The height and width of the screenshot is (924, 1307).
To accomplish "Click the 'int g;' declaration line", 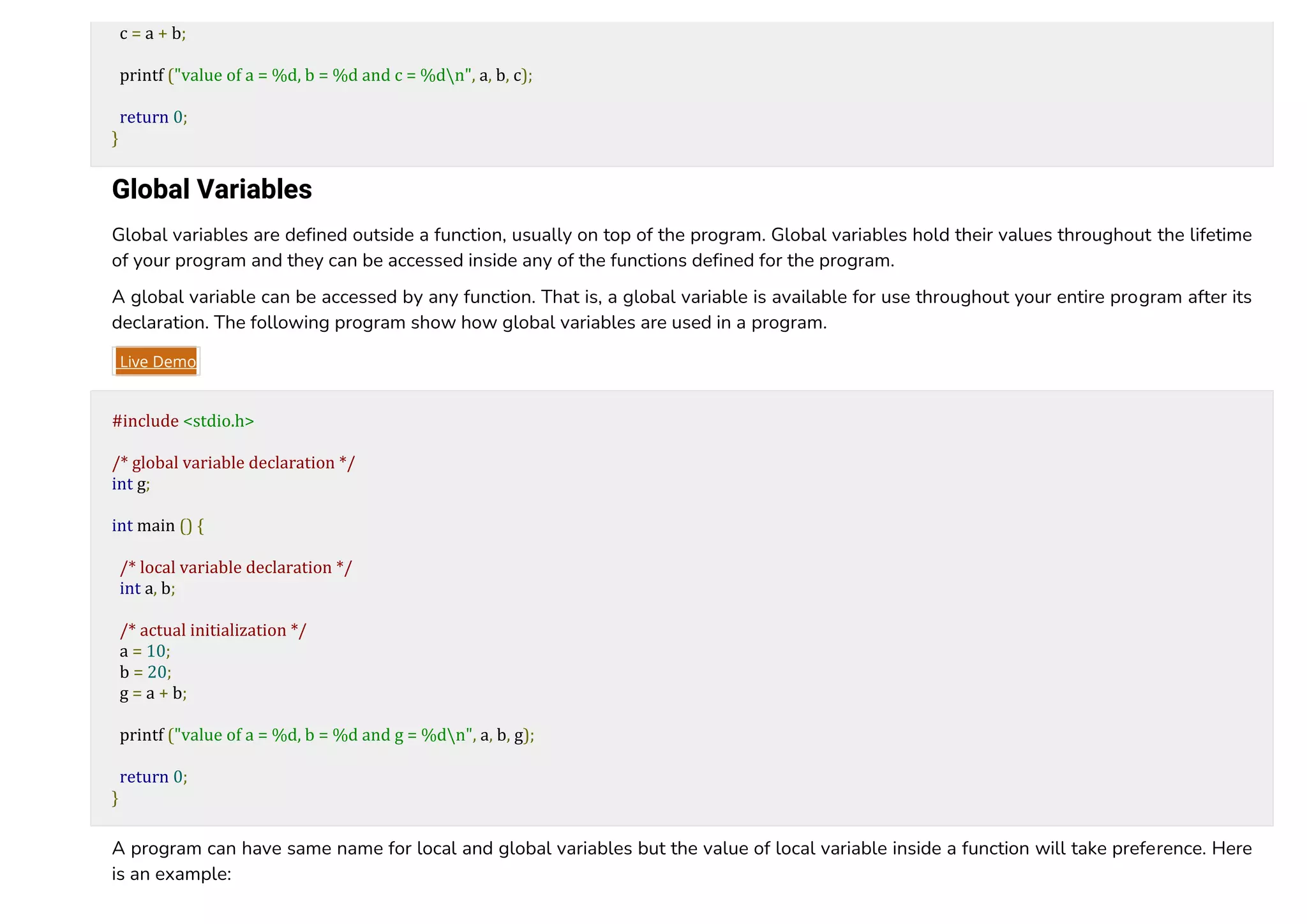I will pyautogui.click(x=131, y=484).
